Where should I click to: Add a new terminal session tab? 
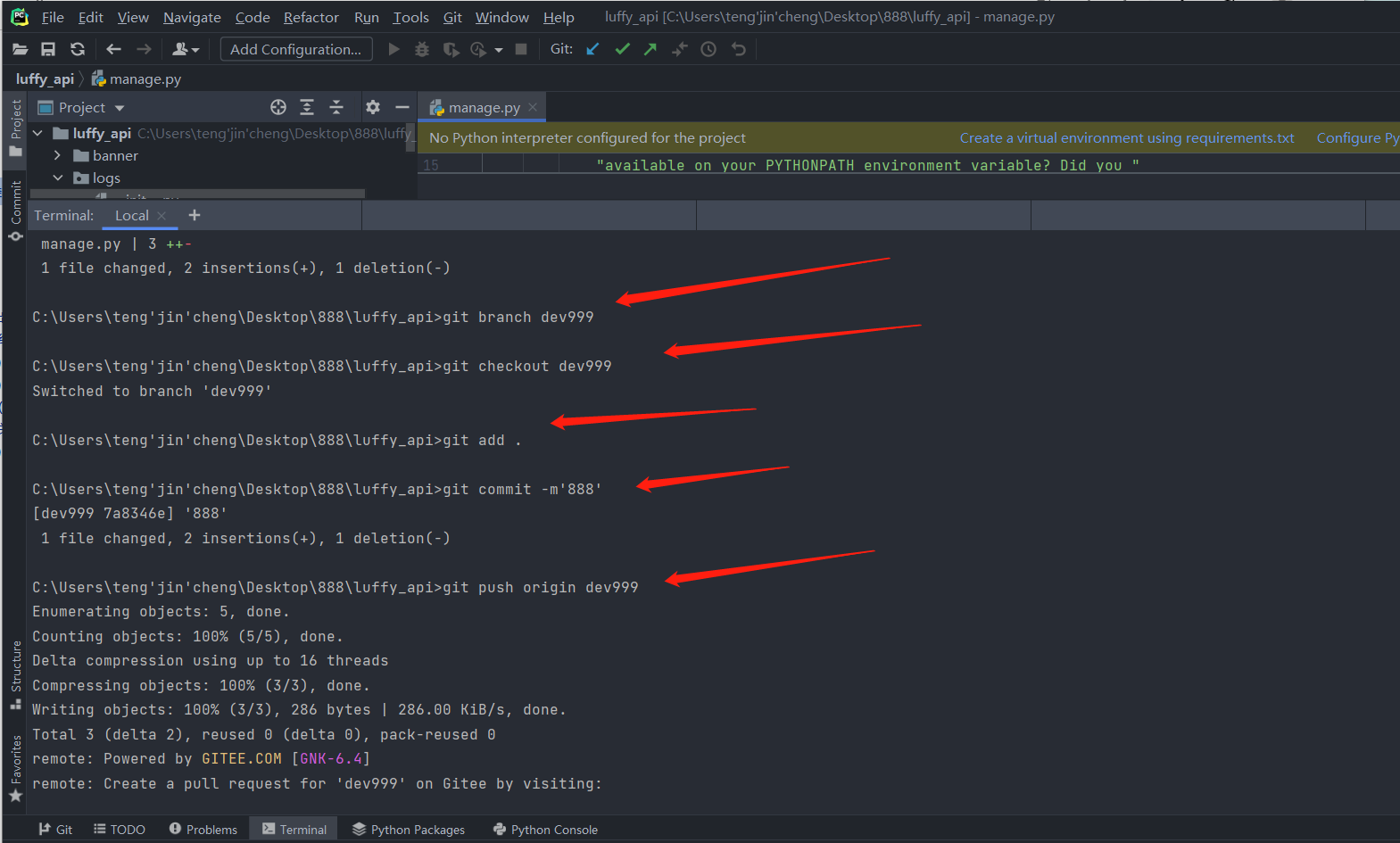pyautogui.click(x=195, y=215)
